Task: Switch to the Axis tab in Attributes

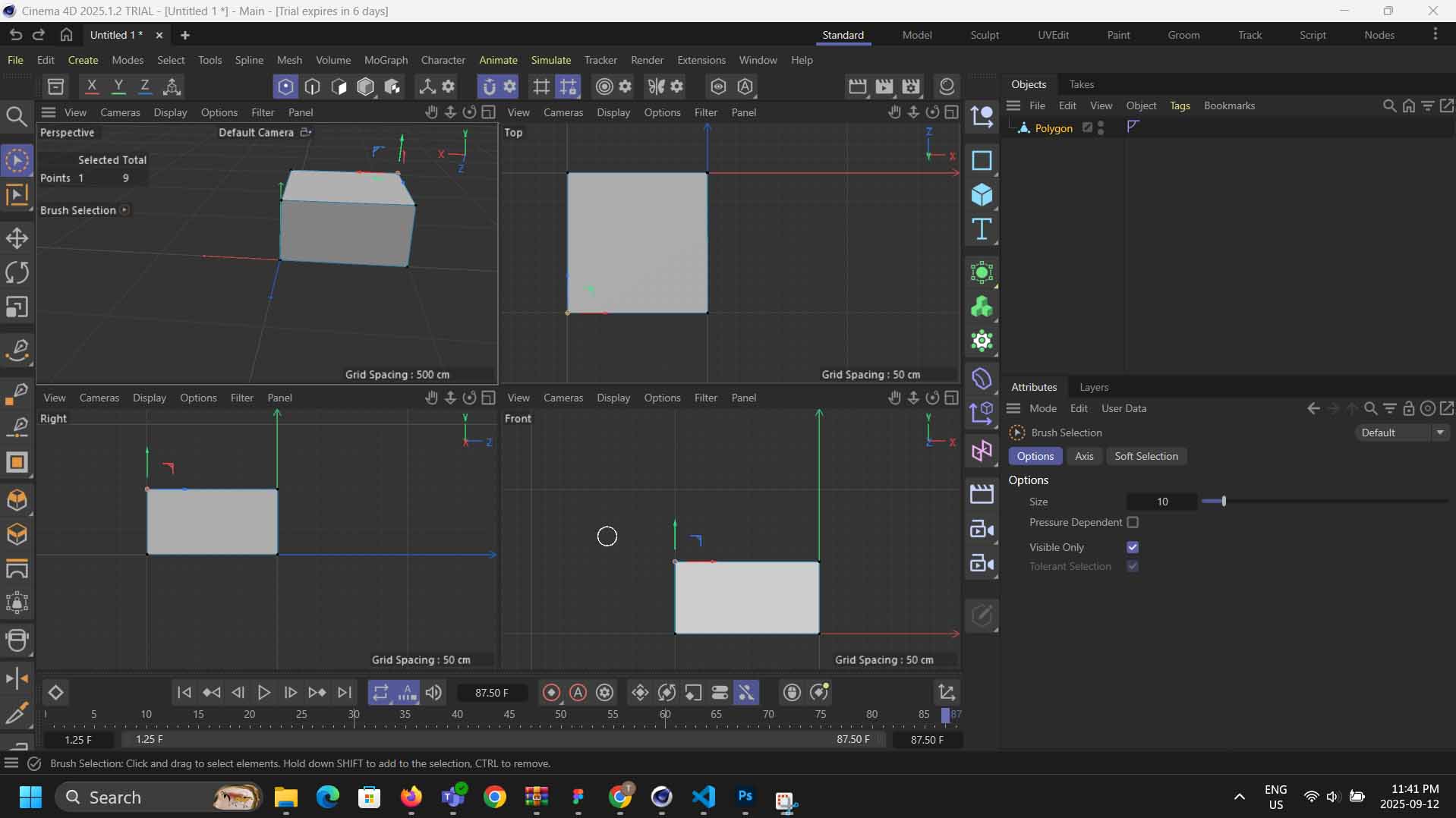Action: (x=1083, y=456)
